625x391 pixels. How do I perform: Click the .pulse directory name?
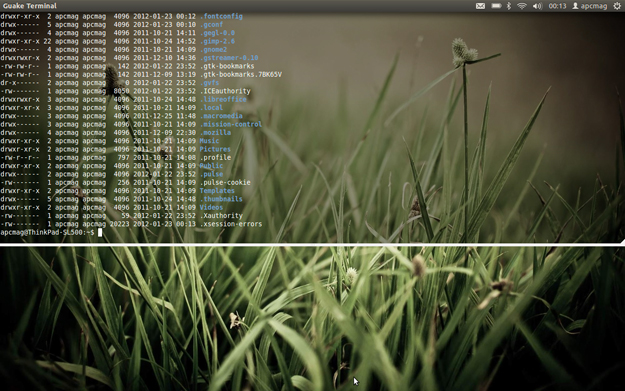coord(211,174)
